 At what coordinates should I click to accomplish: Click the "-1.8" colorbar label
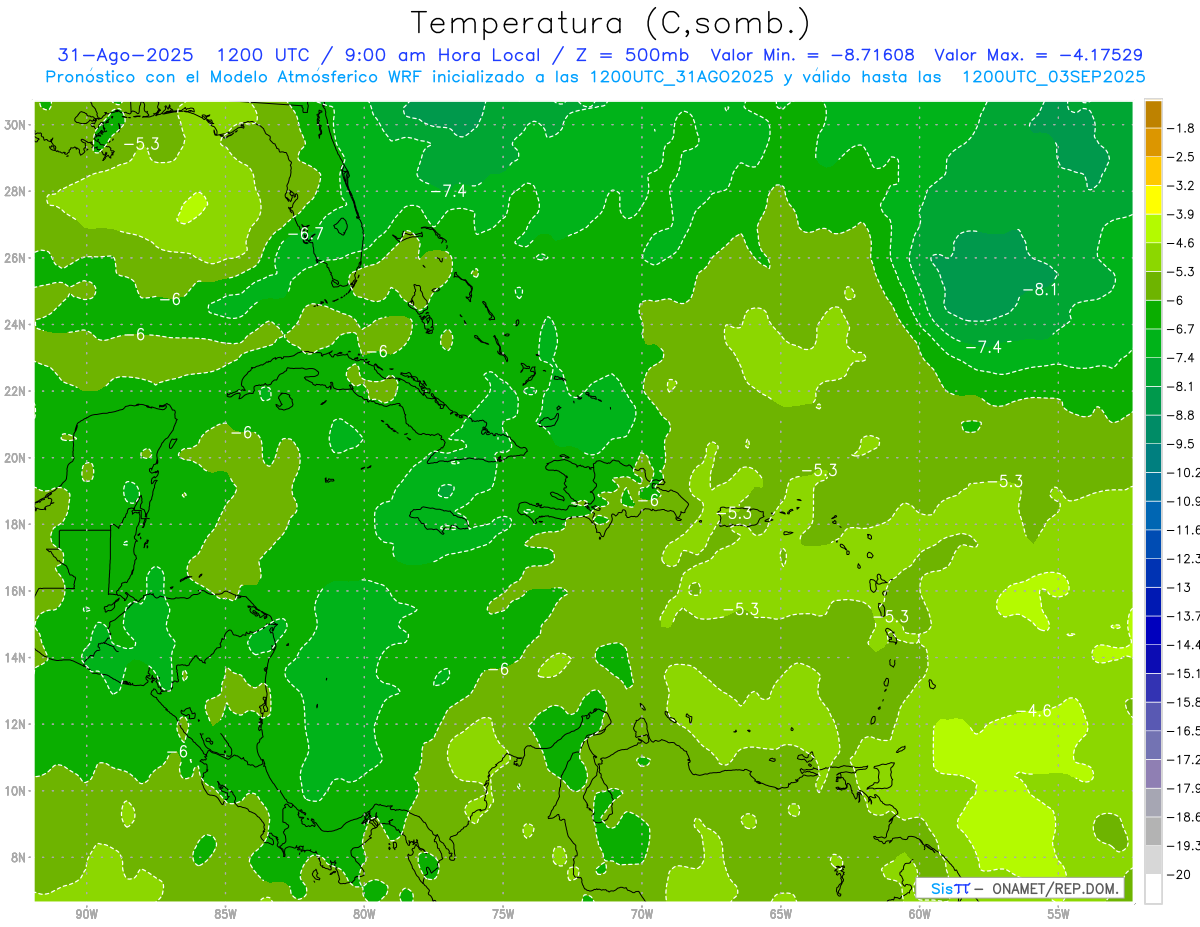[1182, 128]
